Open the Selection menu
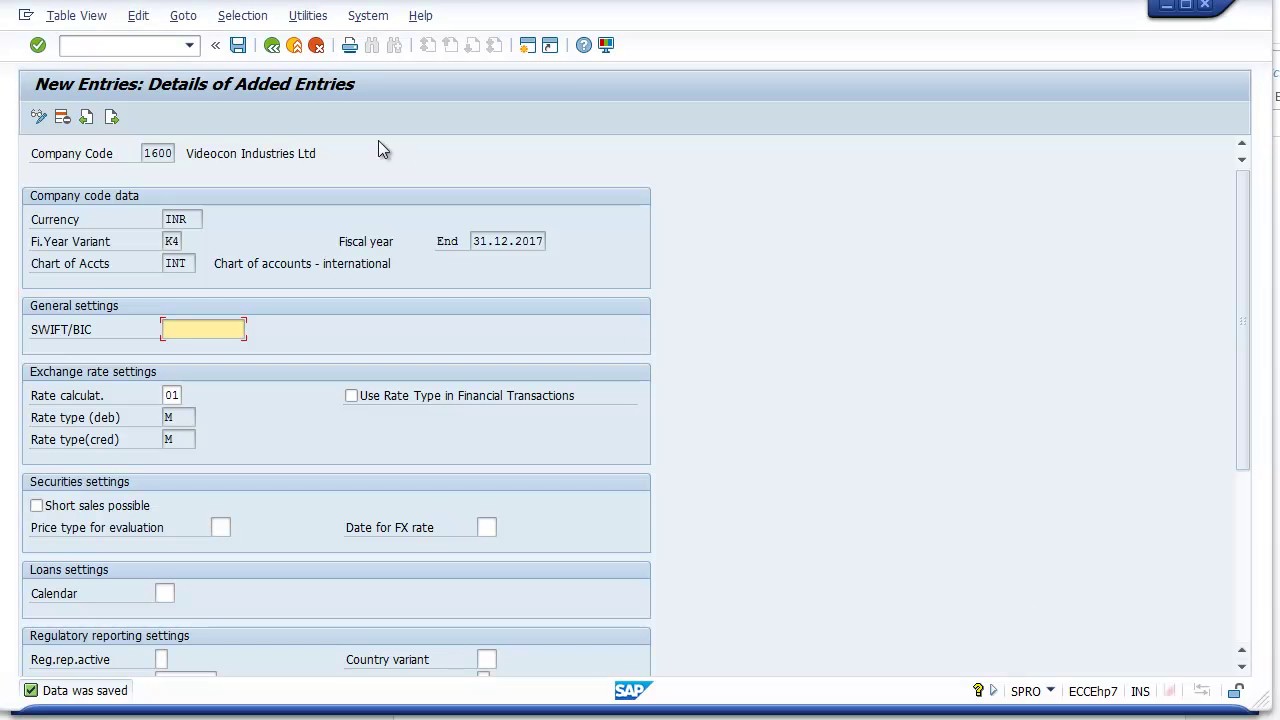 [242, 15]
